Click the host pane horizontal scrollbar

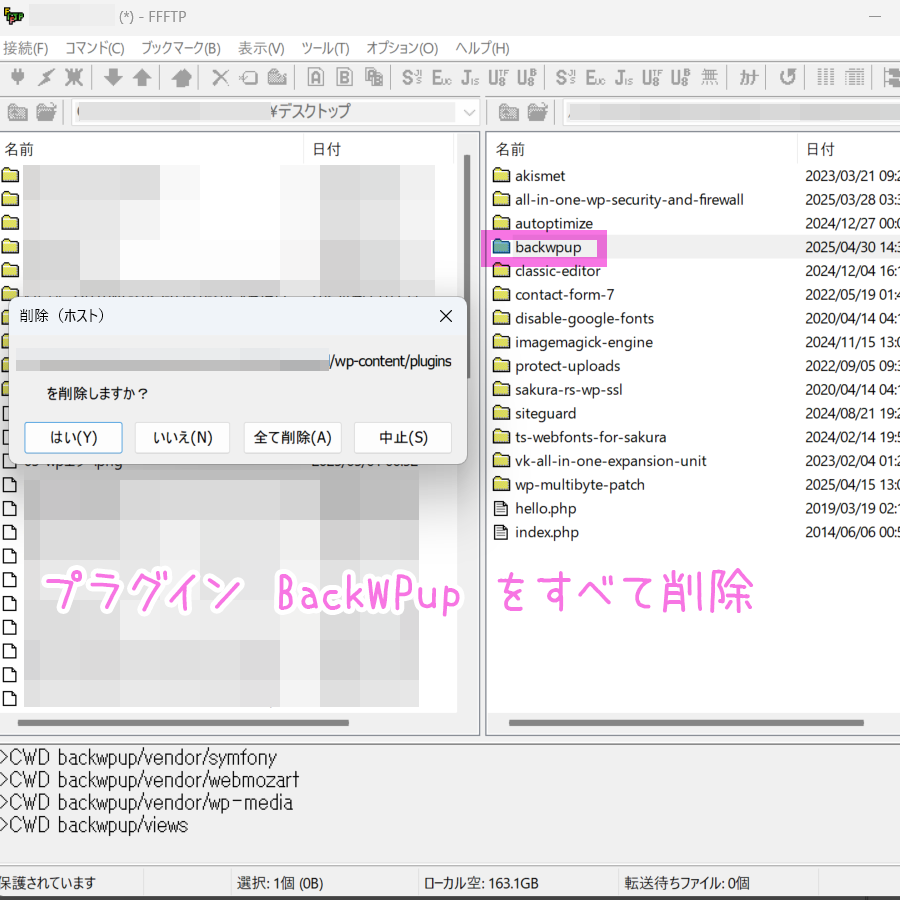(x=686, y=723)
